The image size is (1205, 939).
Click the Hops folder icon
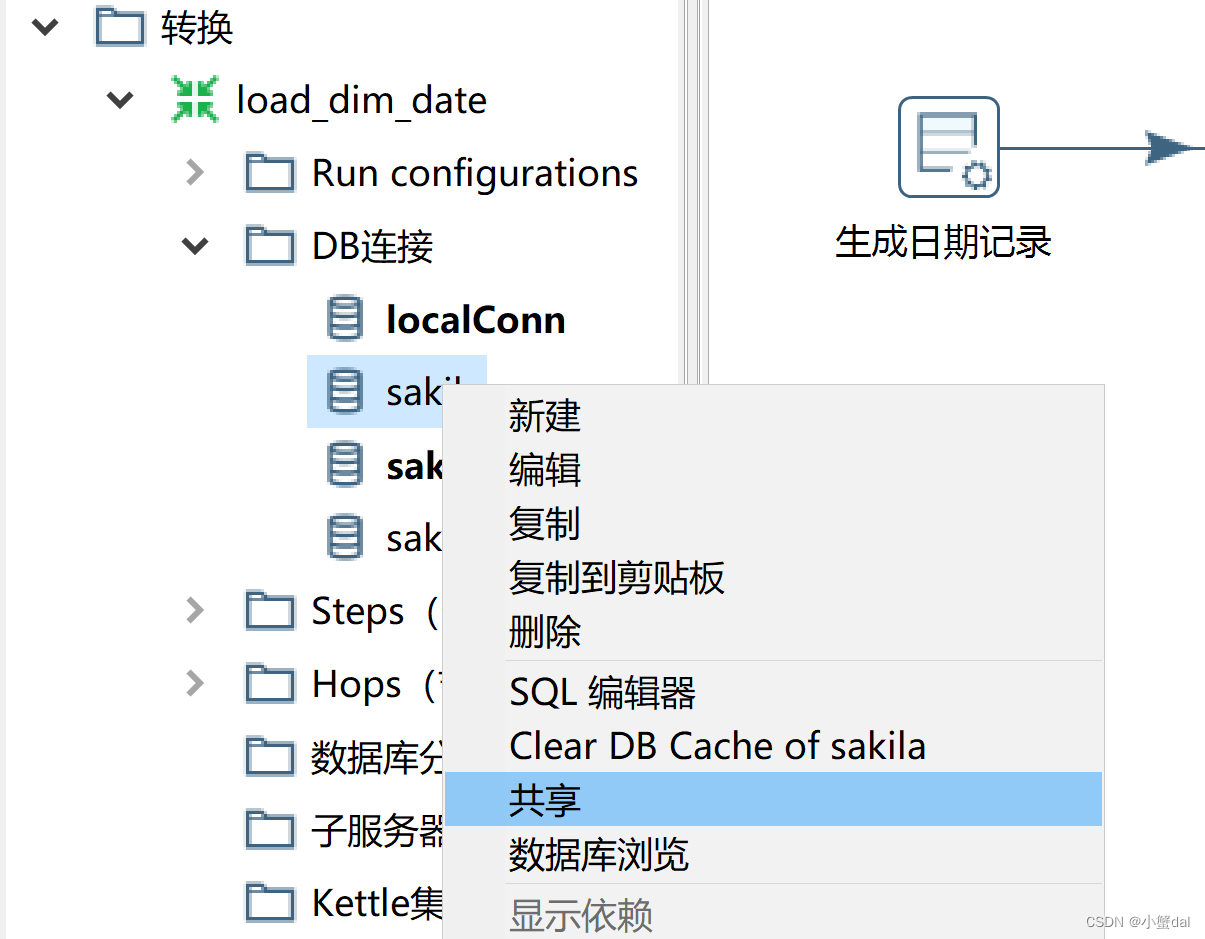270,683
